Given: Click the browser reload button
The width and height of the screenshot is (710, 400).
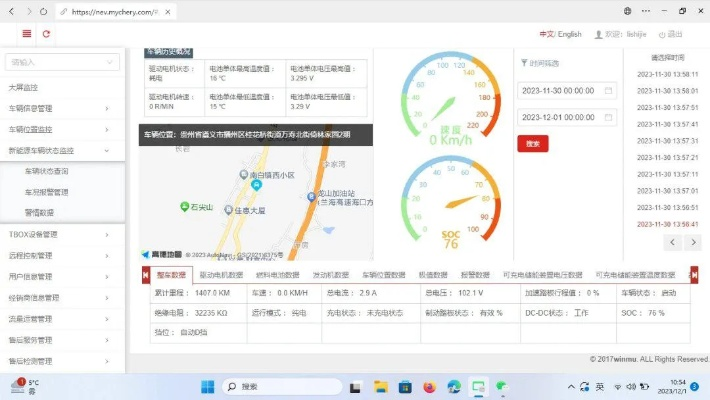Looking at the screenshot, I should [x=55, y=11].
